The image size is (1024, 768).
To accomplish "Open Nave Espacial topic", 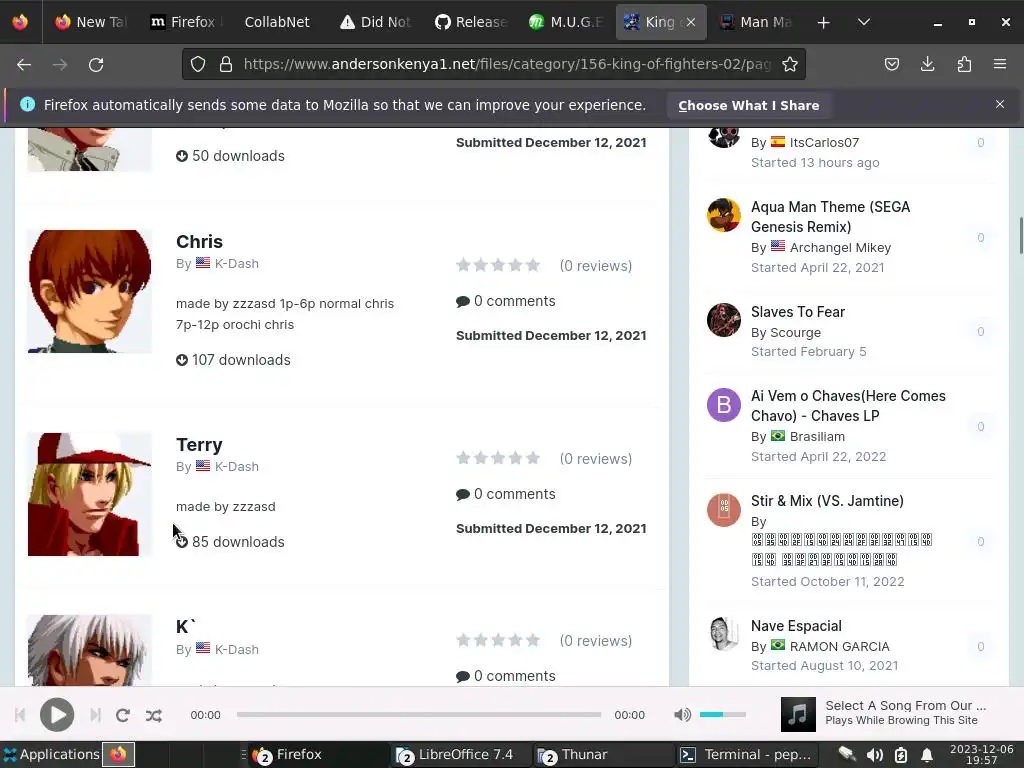I will pos(796,626).
